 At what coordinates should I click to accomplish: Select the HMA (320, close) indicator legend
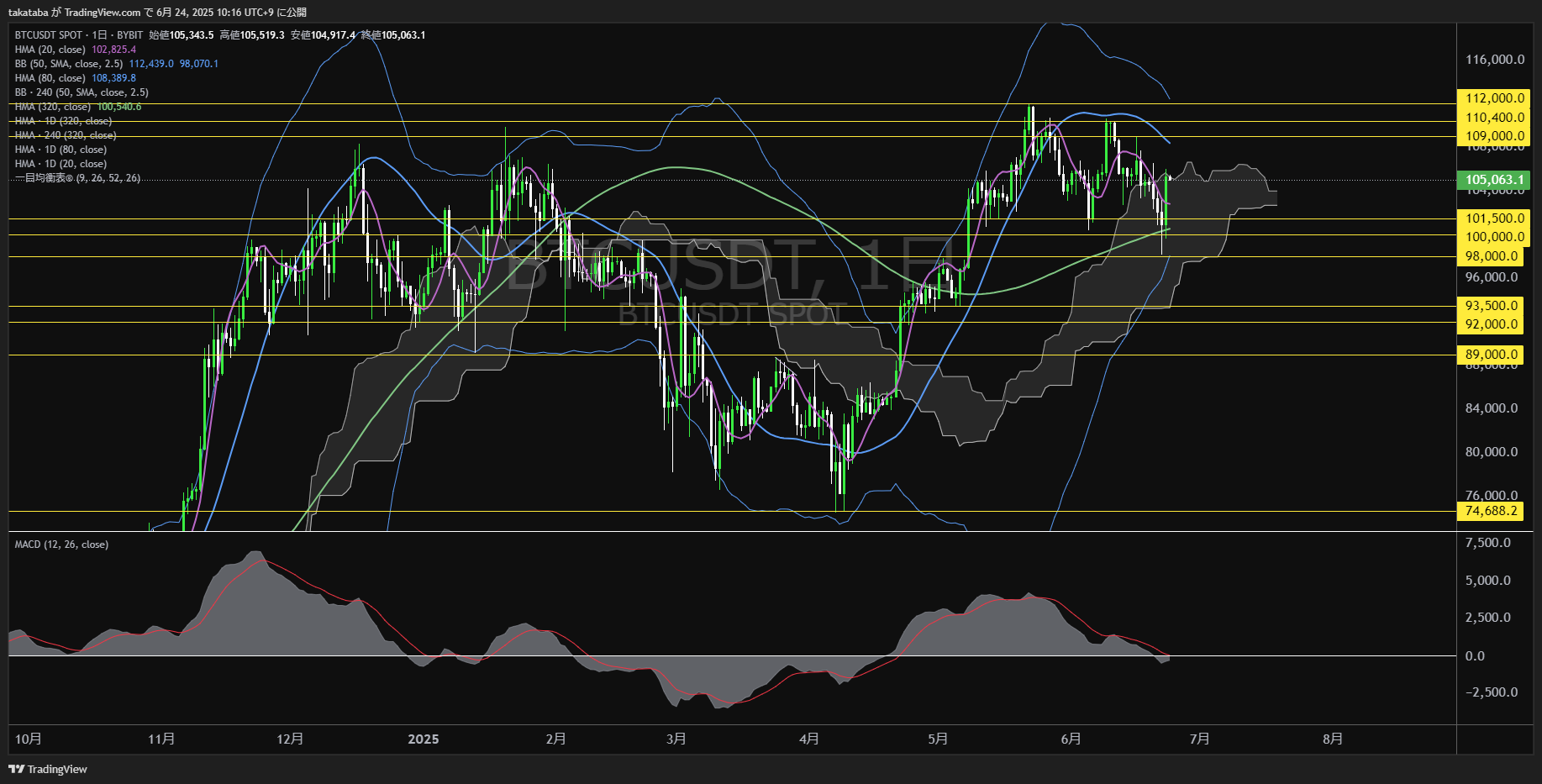click(x=53, y=107)
